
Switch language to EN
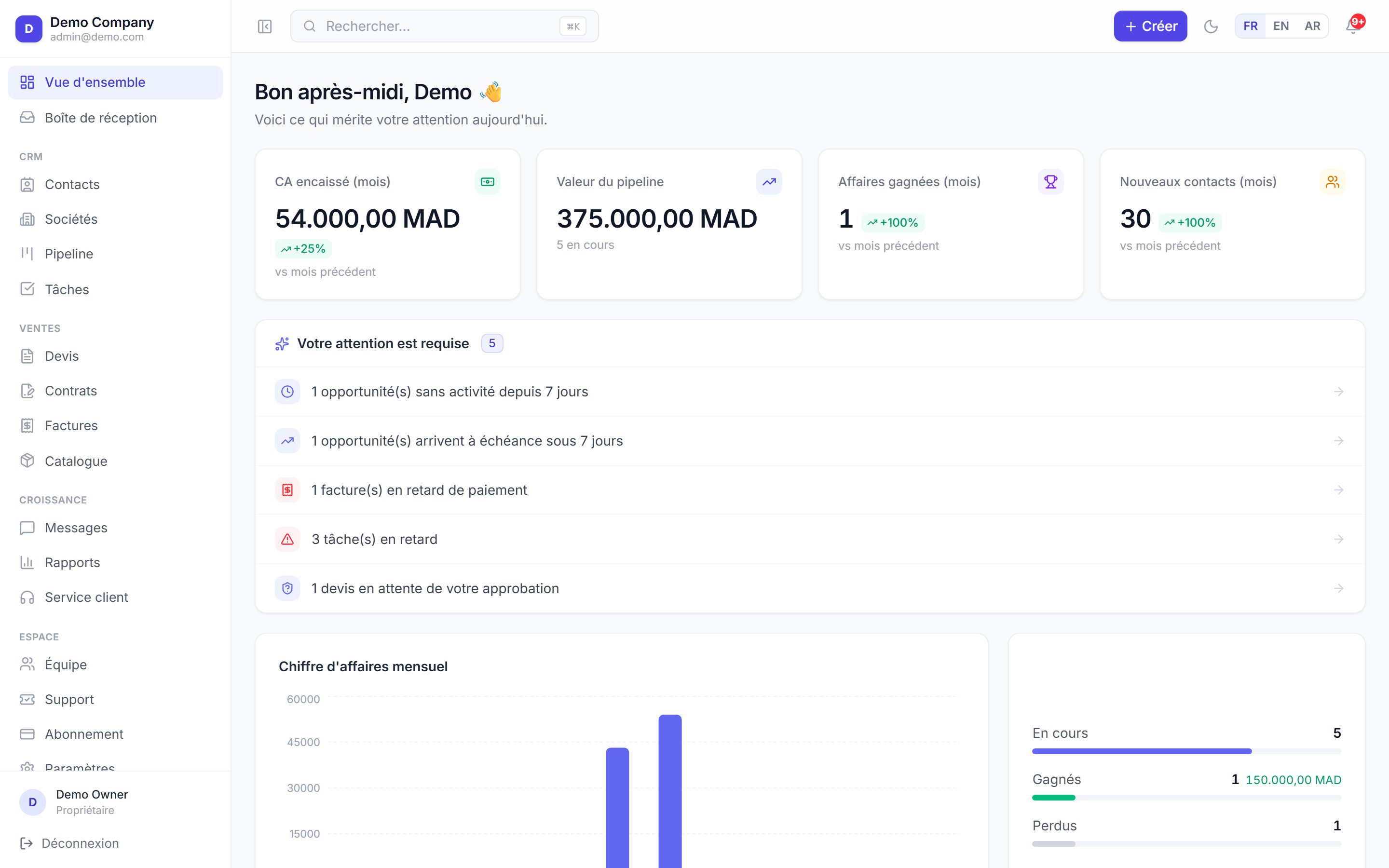(1281, 27)
